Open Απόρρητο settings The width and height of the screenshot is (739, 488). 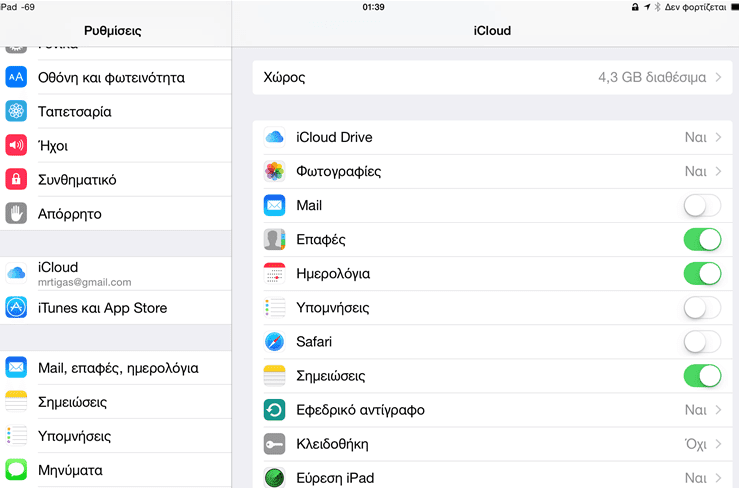tap(115, 214)
